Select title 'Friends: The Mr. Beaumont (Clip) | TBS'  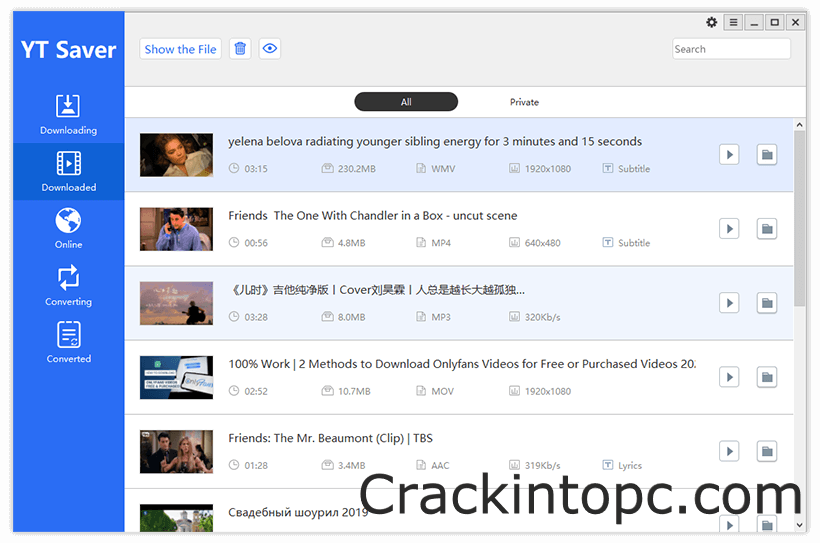tap(331, 438)
